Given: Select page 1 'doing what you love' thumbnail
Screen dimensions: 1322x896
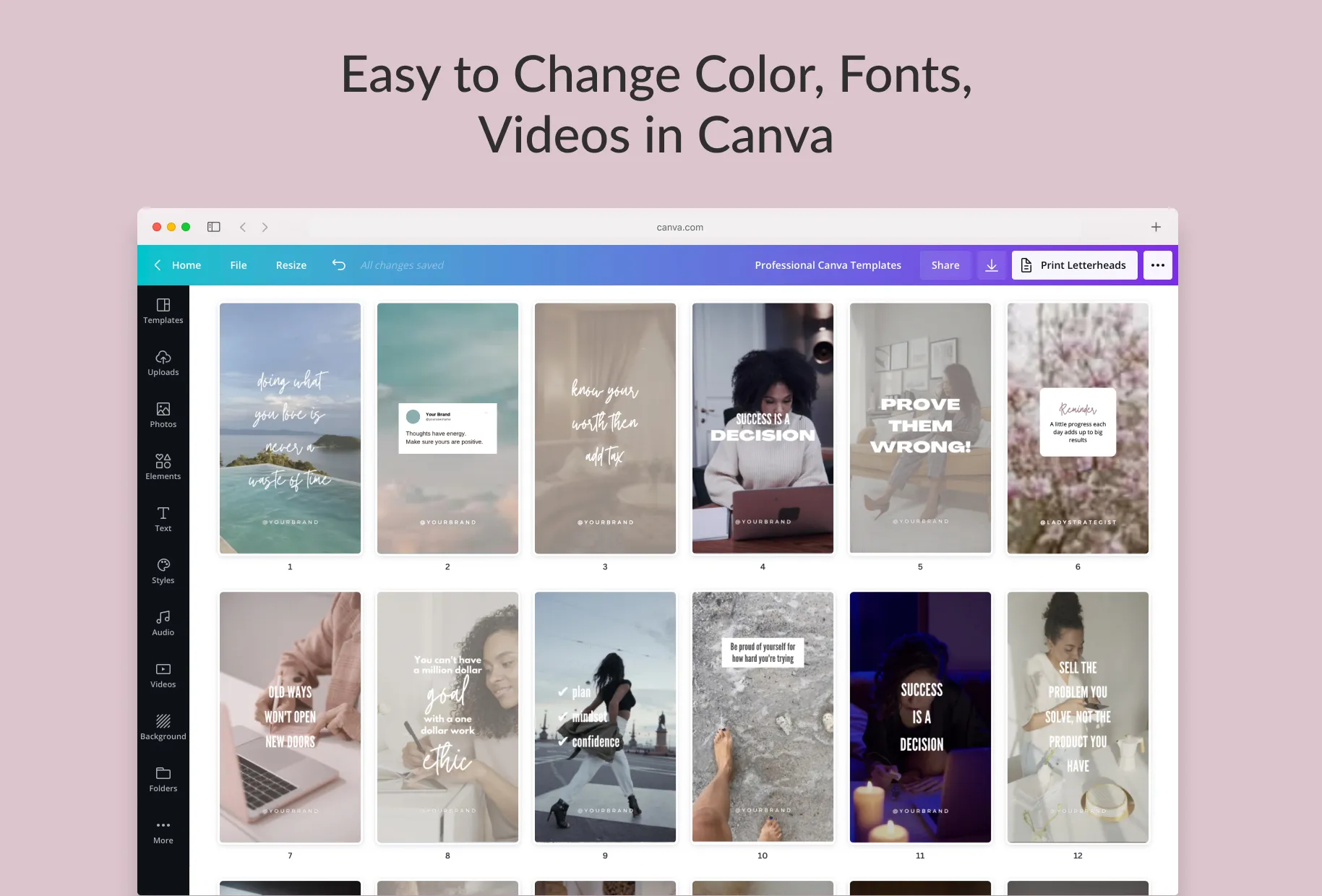Looking at the screenshot, I should click(x=290, y=428).
